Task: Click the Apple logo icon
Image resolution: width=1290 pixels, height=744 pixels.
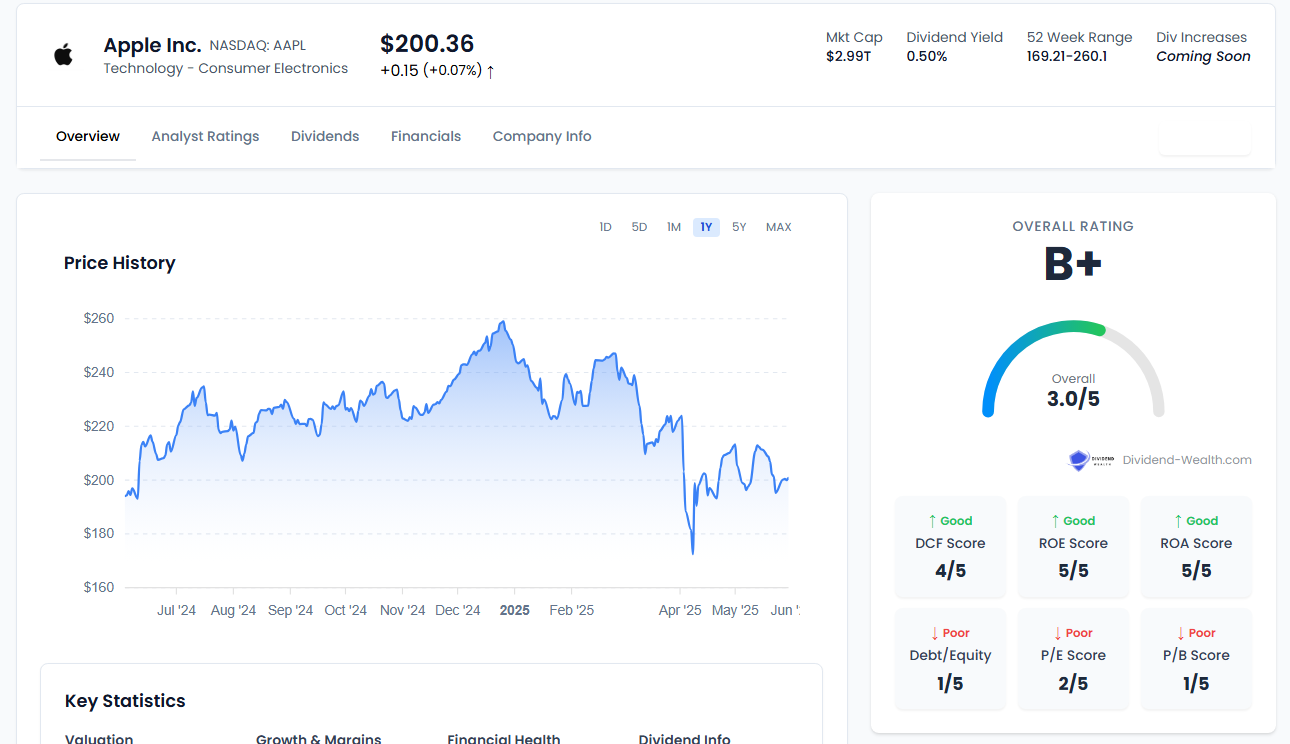Action: point(62,54)
